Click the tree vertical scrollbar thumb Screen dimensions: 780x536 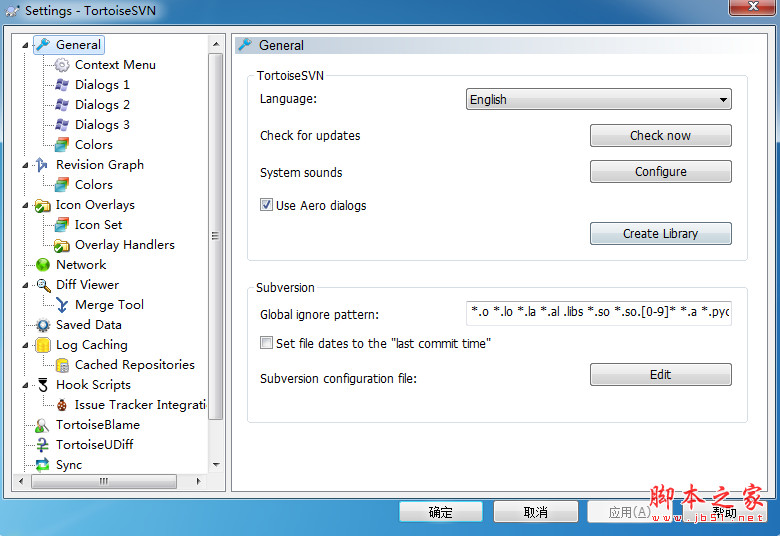click(215, 236)
